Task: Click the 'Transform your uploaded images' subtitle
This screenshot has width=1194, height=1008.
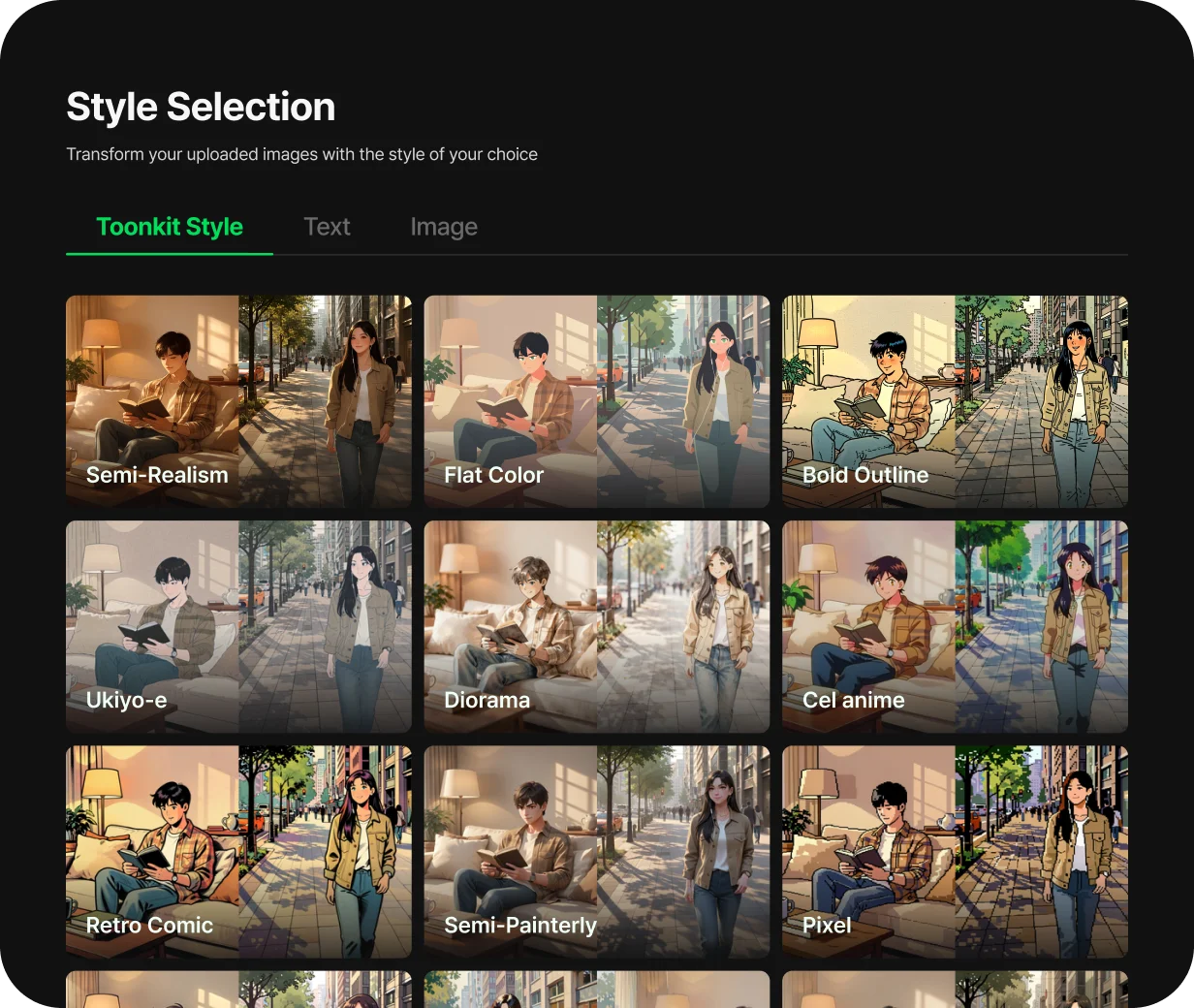Action: 301,154
